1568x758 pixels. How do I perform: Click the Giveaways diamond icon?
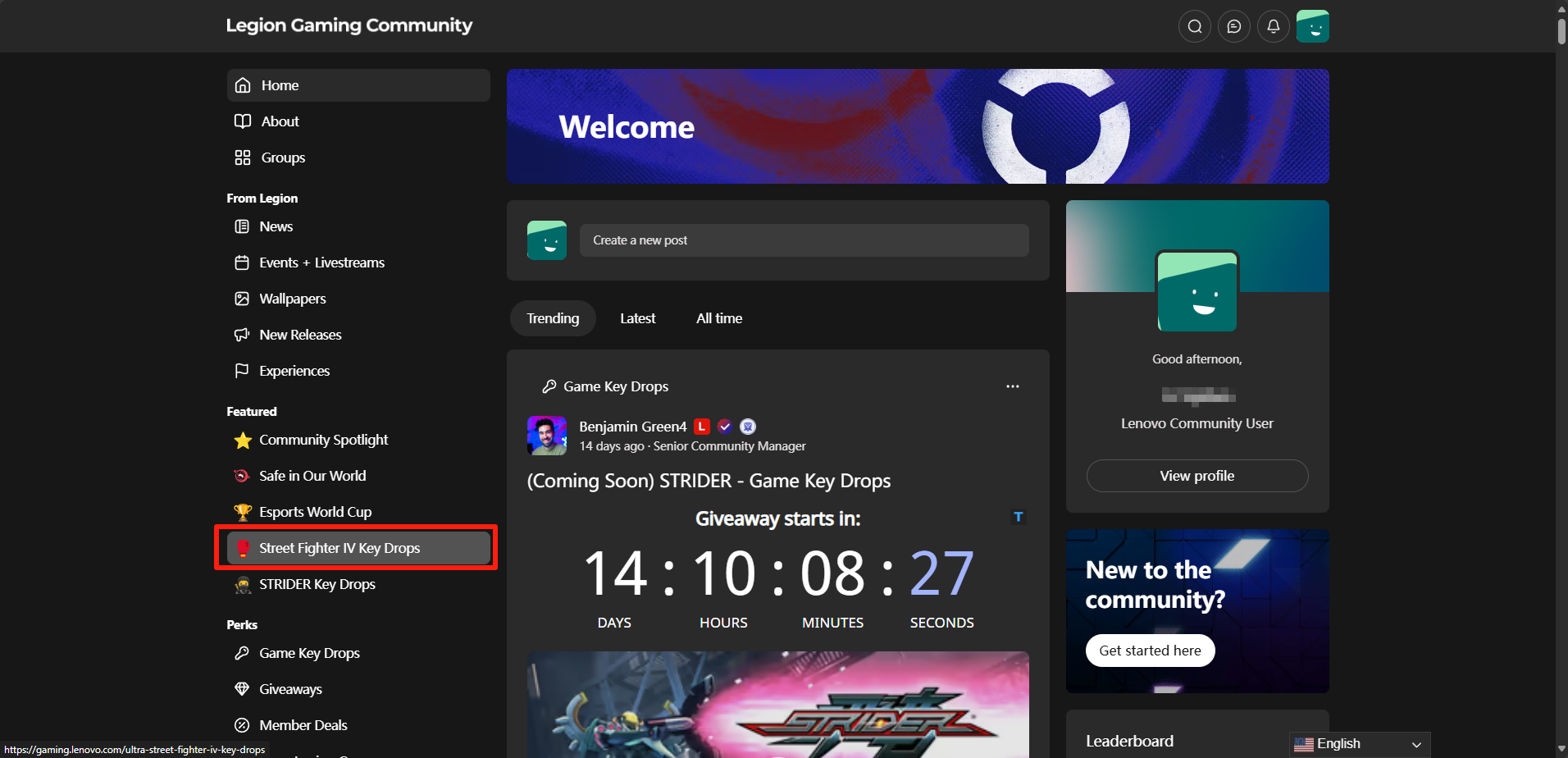click(x=242, y=689)
